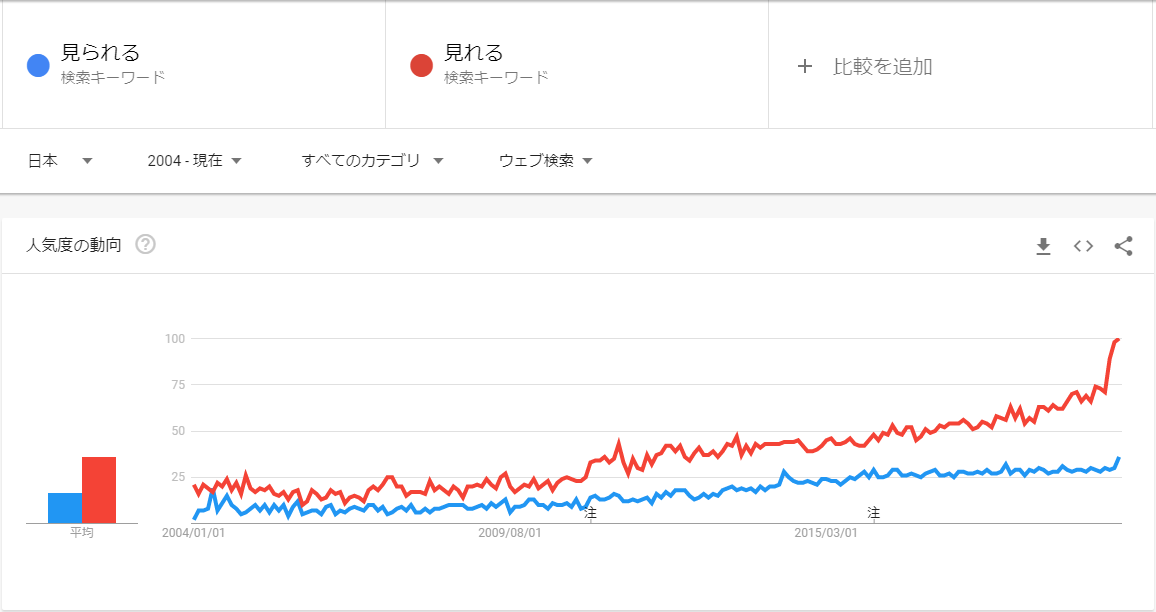Click the red average bar
The image size is (1156, 612).
(99, 490)
